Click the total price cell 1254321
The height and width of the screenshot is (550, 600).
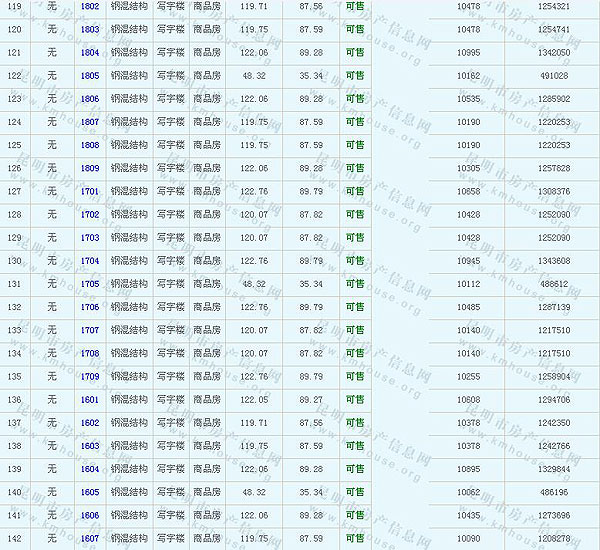pyautogui.click(x=553, y=6)
